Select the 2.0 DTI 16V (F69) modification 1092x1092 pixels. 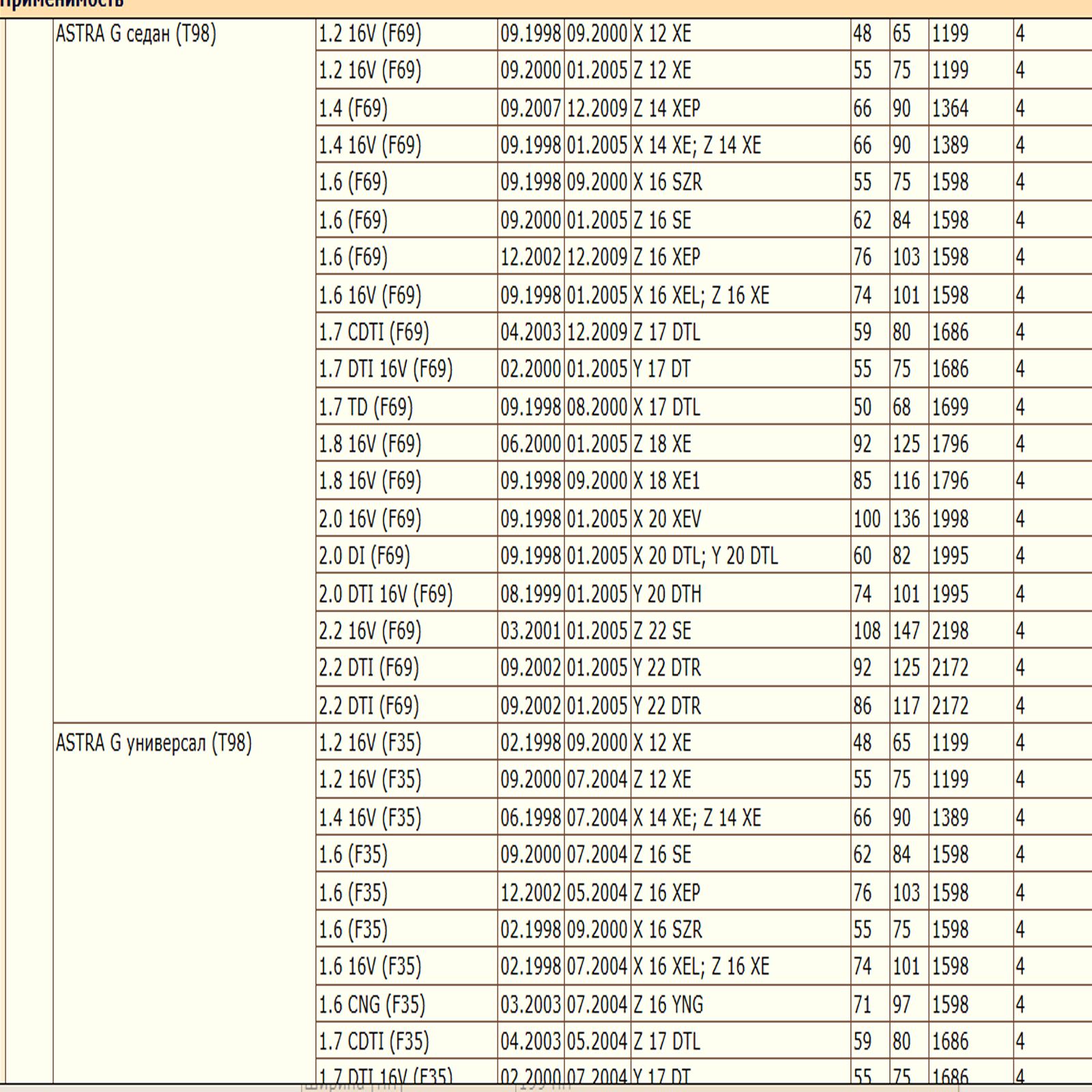pyautogui.click(x=386, y=594)
